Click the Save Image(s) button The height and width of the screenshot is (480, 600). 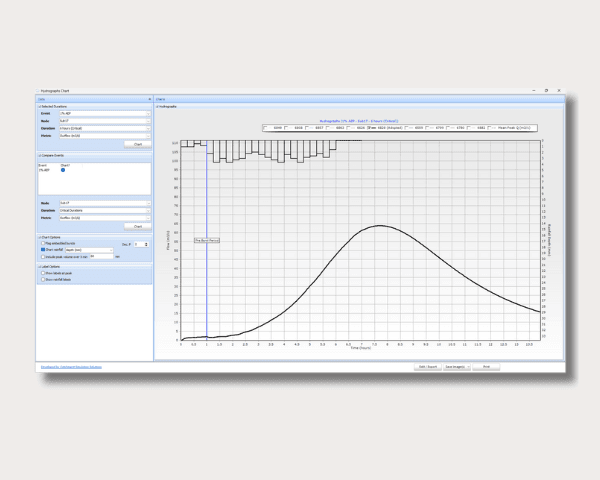pos(457,367)
